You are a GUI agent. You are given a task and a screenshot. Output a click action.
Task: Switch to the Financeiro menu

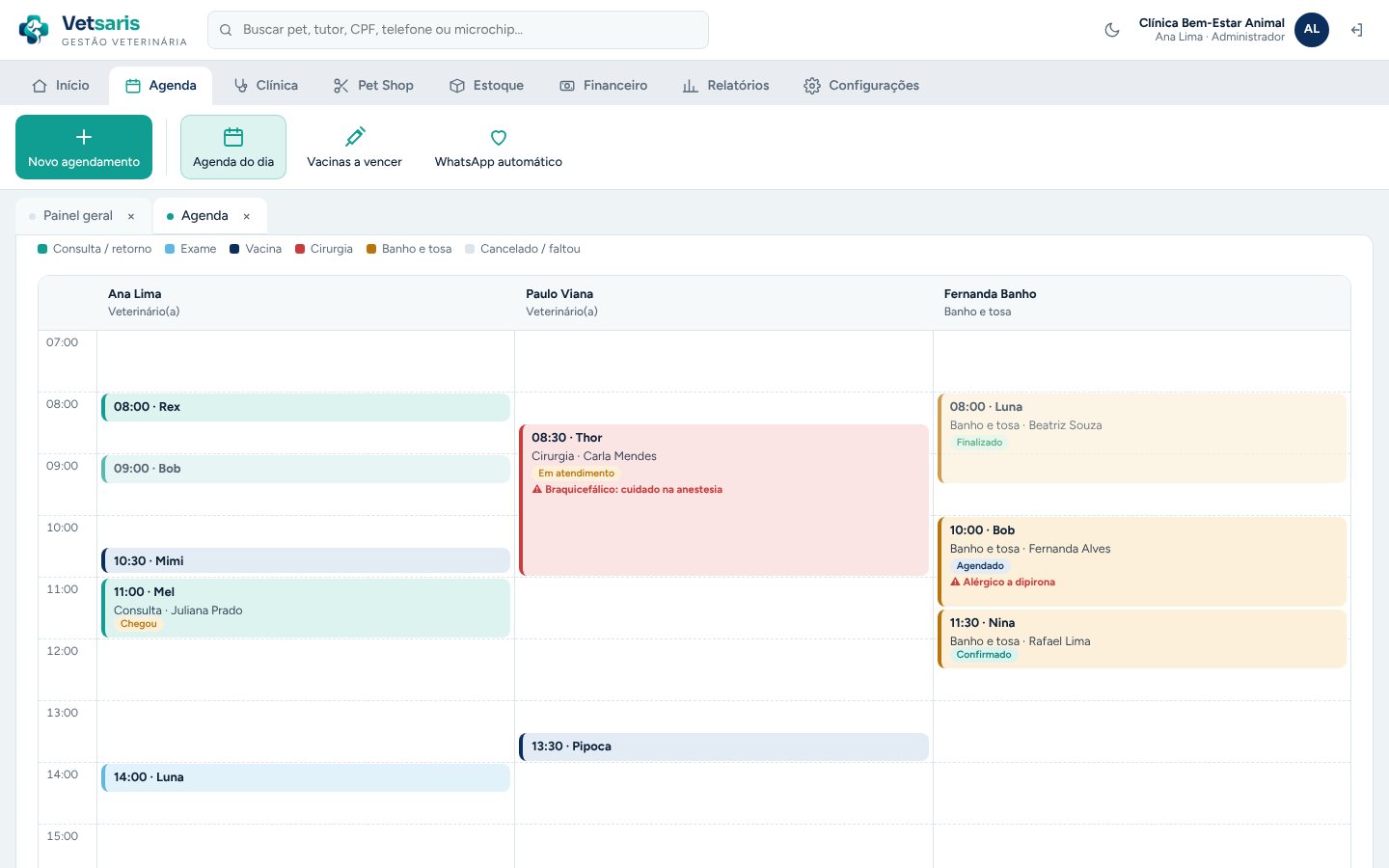click(604, 86)
